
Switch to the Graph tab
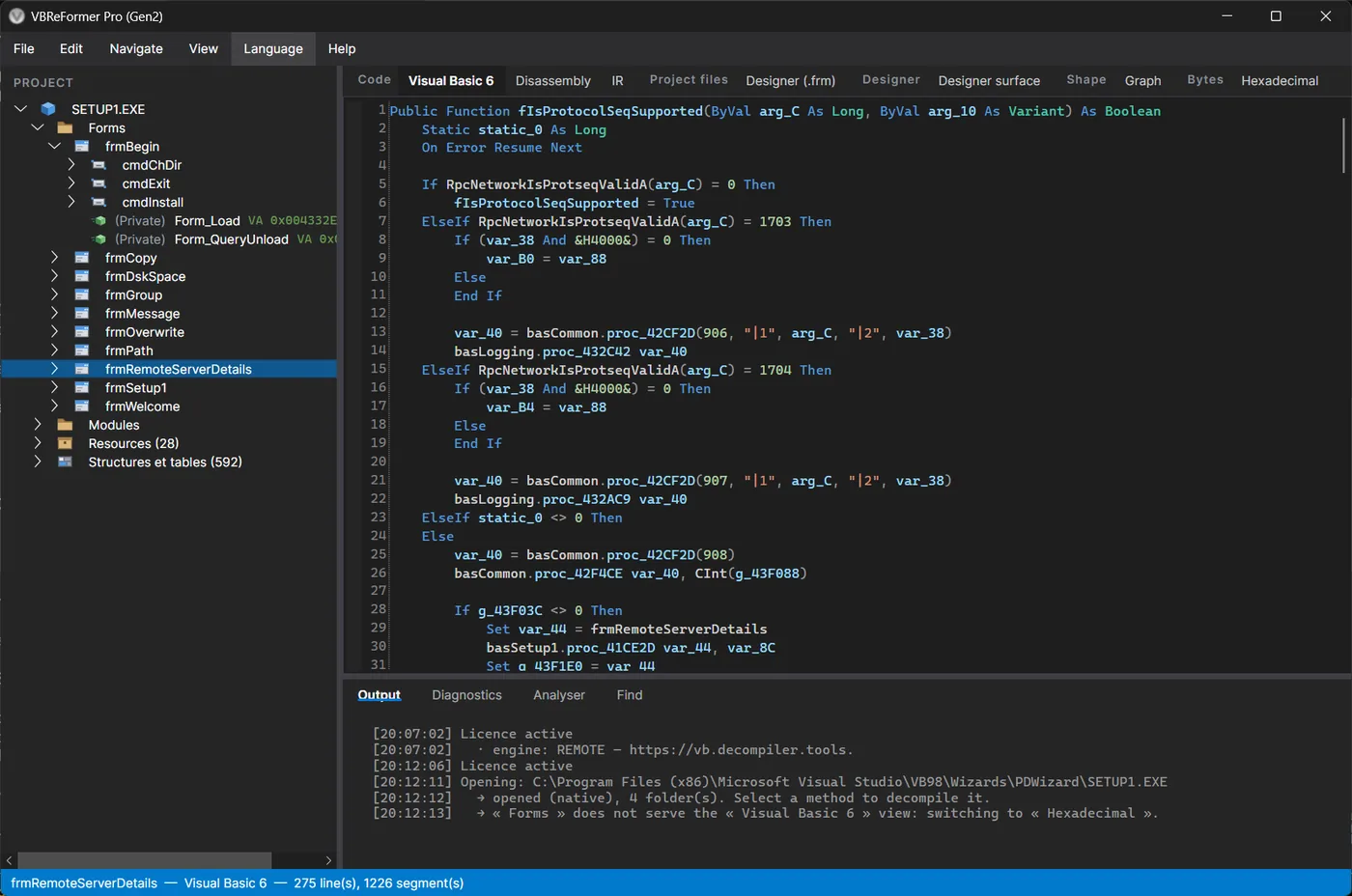click(1142, 80)
